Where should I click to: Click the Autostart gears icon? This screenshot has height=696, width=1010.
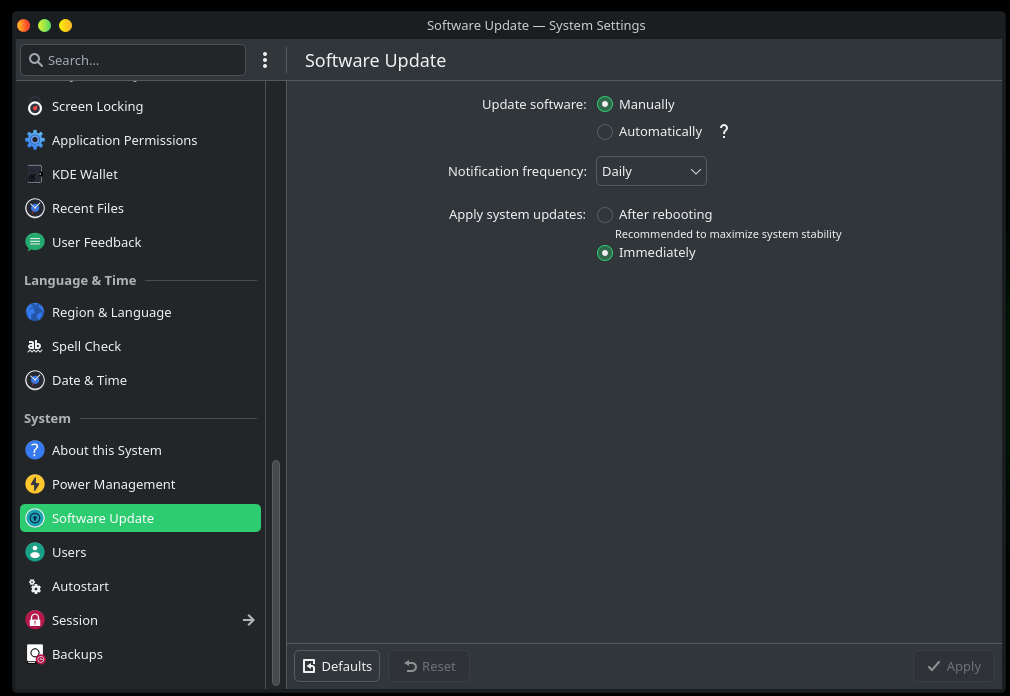[35, 586]
